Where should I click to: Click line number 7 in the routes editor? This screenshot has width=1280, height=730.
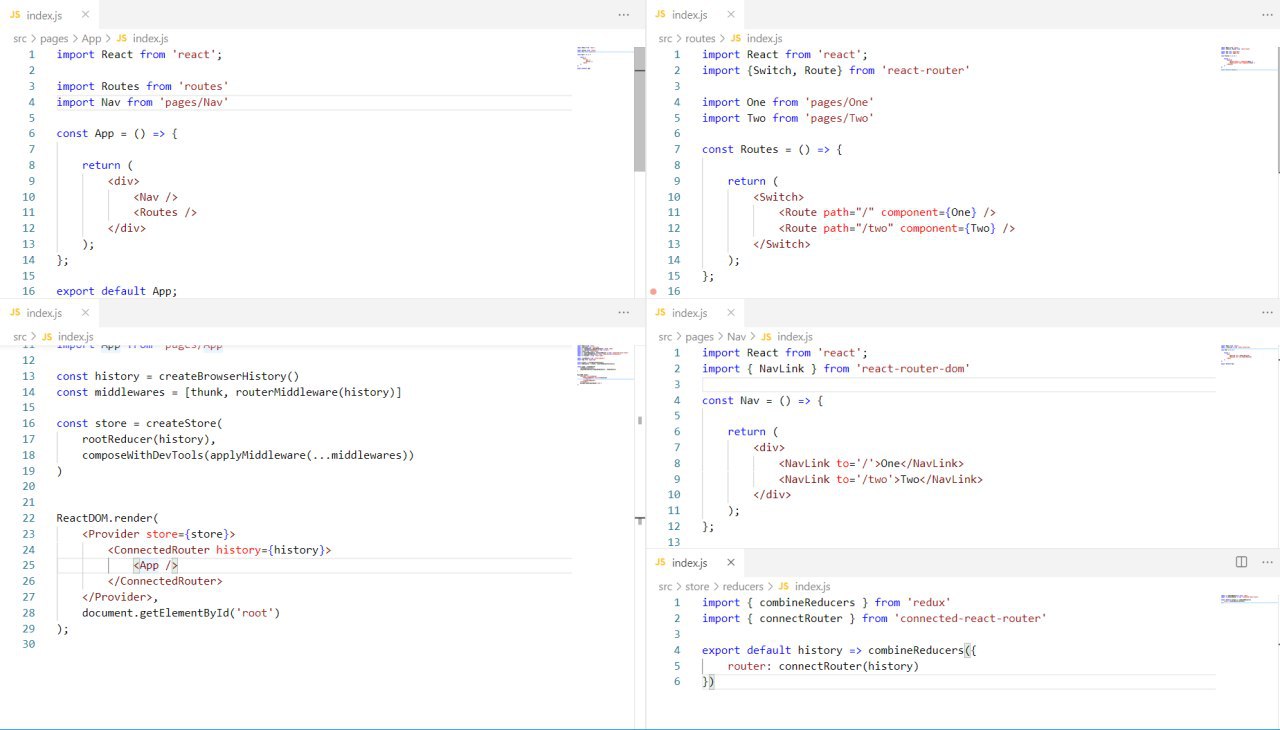tap(677, 149)
